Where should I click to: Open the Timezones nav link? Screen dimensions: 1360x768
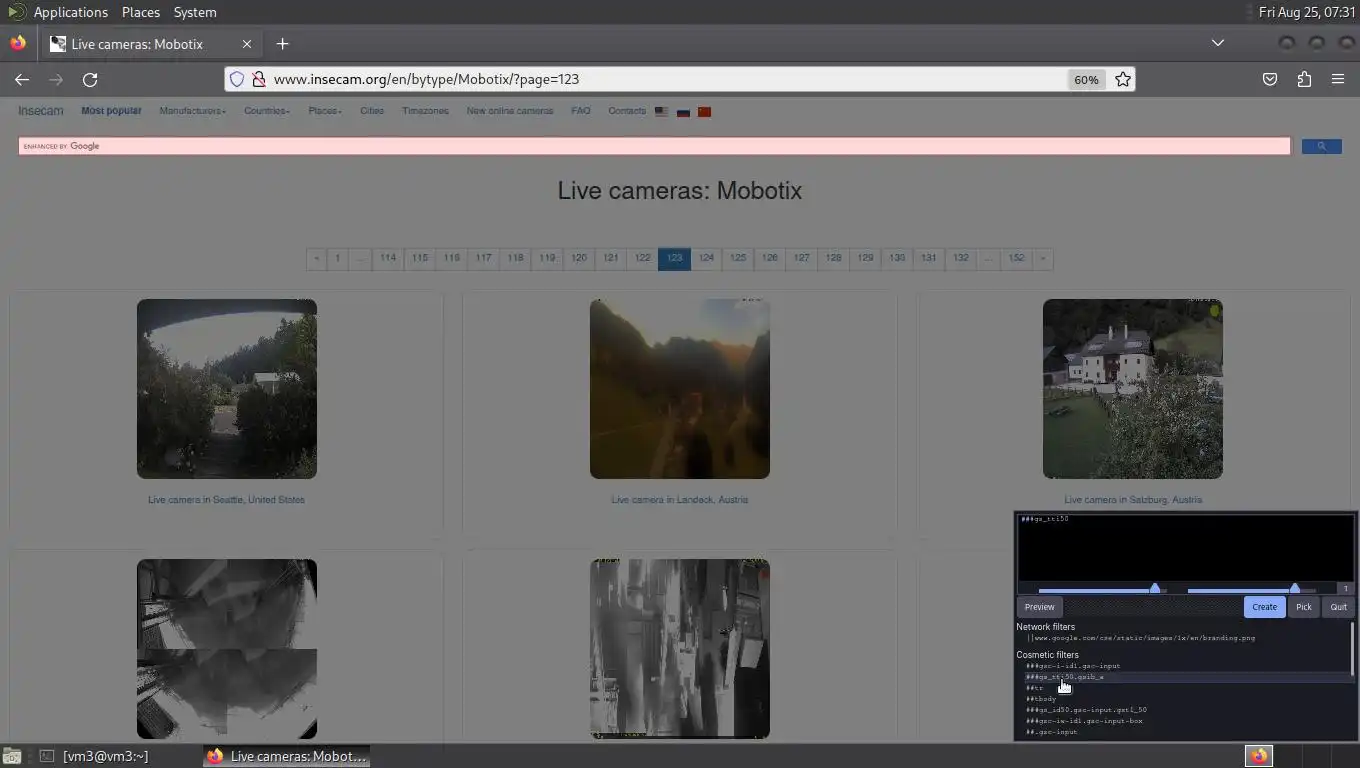[x=425, y=111]
